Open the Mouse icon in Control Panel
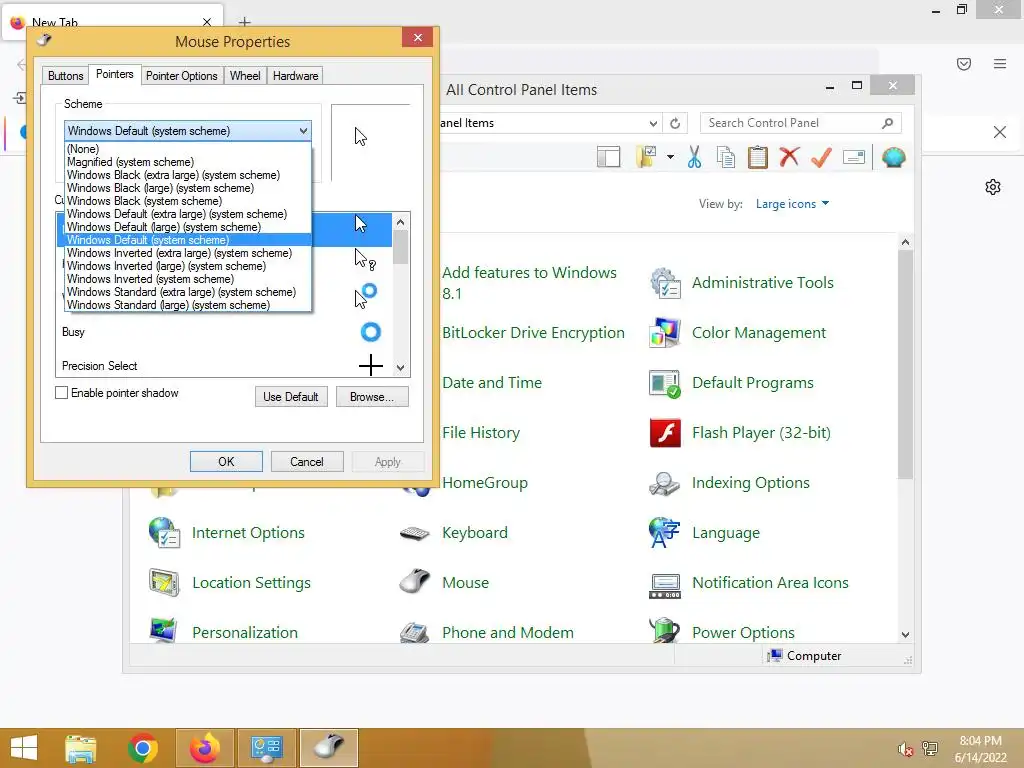The image size is (1024, 768). pyautogui.click(x=415, y=581)
